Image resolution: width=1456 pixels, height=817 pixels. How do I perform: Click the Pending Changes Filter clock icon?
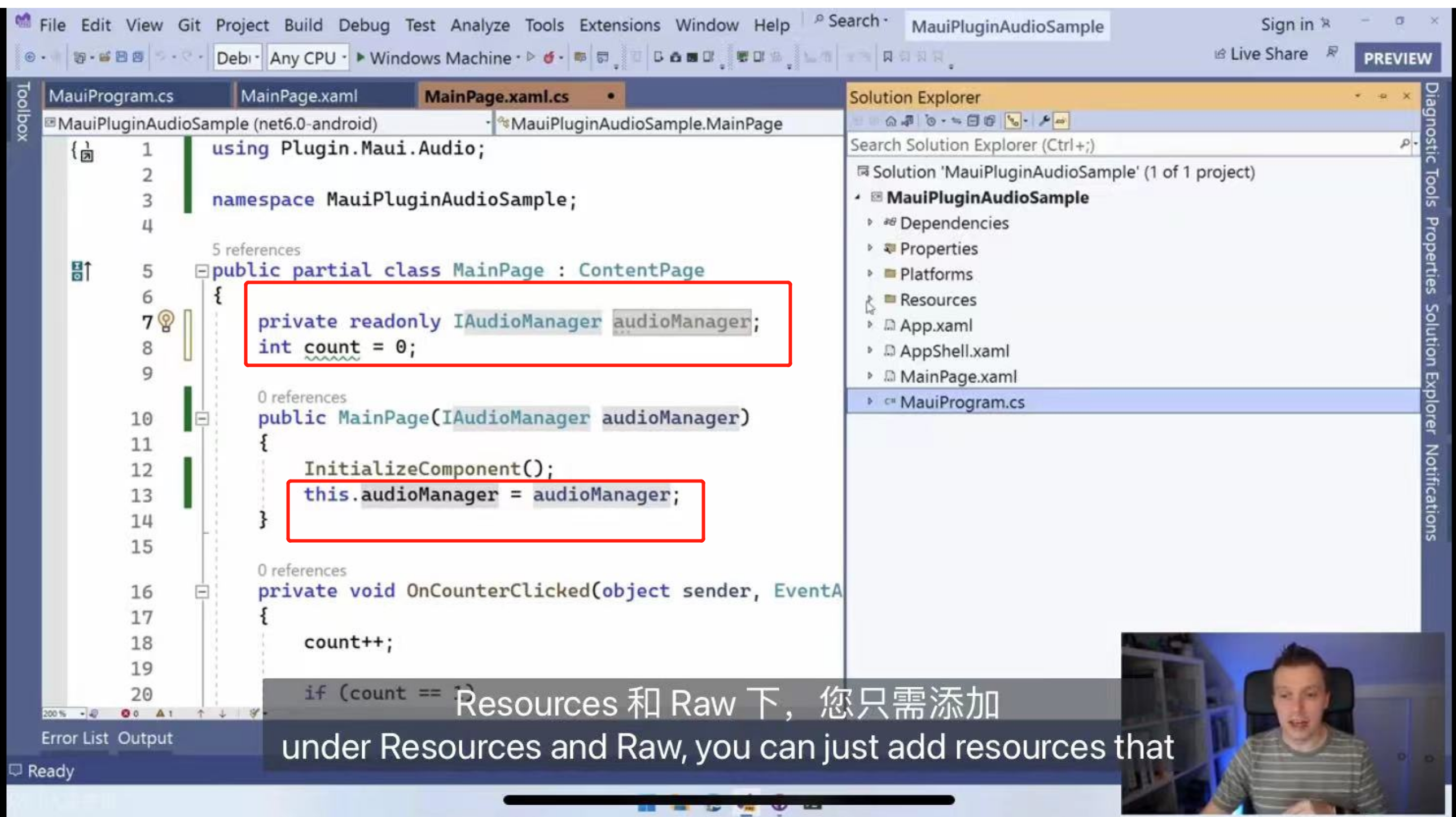click(931, 121)
